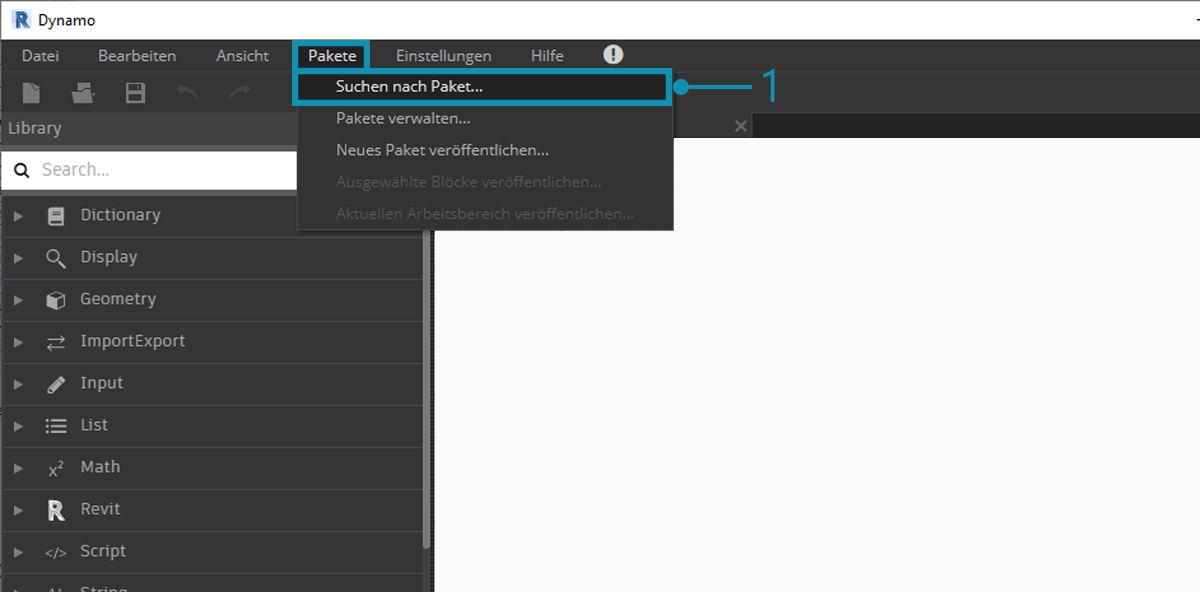Viewport: 1200px width, 592px height.
Task: Select the Geometry library label
Action: (118, 299)
